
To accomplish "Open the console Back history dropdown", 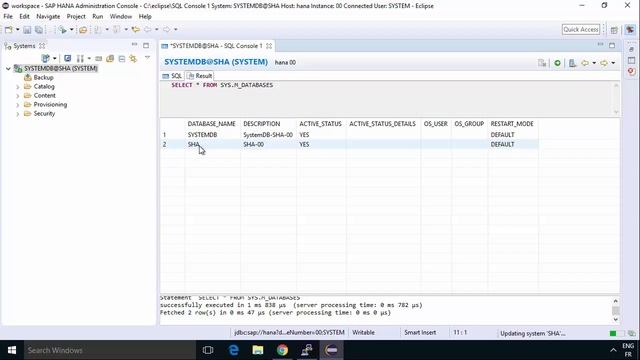I will click(594, 63).
